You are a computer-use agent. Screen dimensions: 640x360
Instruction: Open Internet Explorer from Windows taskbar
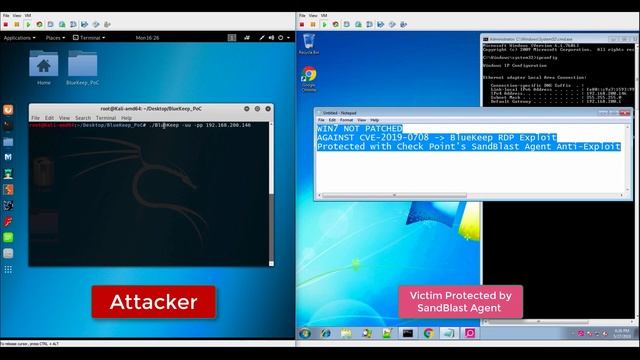(326, 333)
